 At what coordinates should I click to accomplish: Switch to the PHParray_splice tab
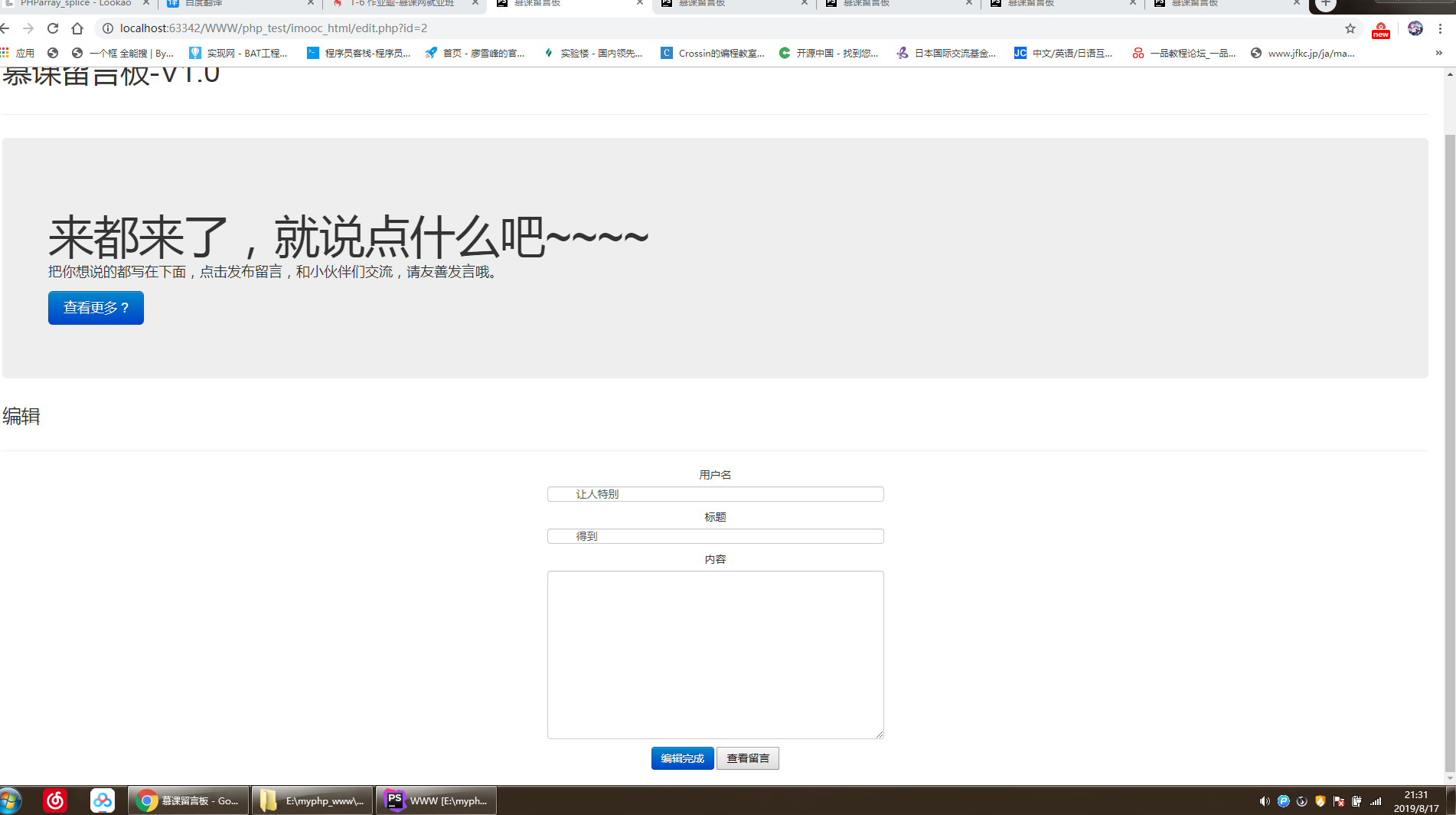click(77, 4)
